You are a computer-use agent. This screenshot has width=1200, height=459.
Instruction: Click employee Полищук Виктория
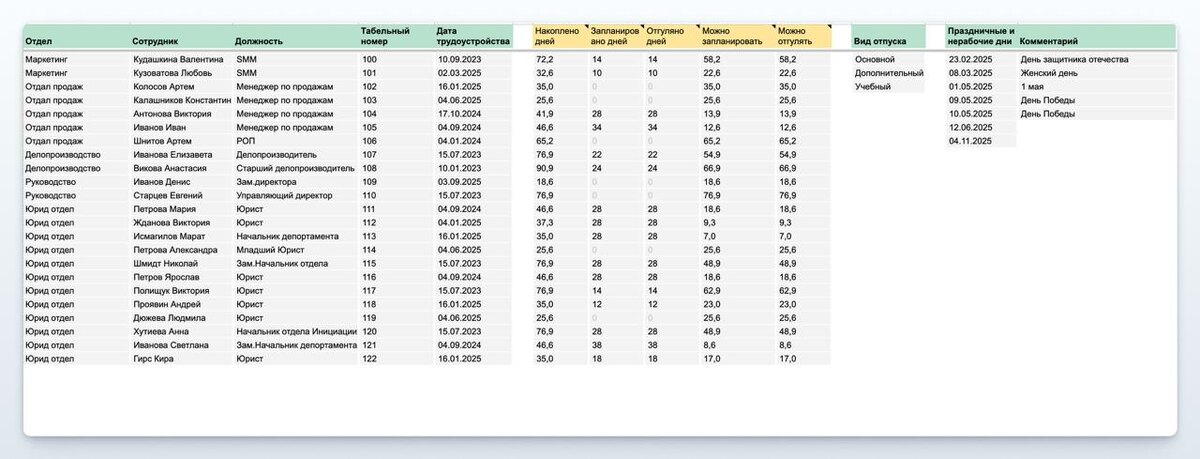[x=172, y=290]
